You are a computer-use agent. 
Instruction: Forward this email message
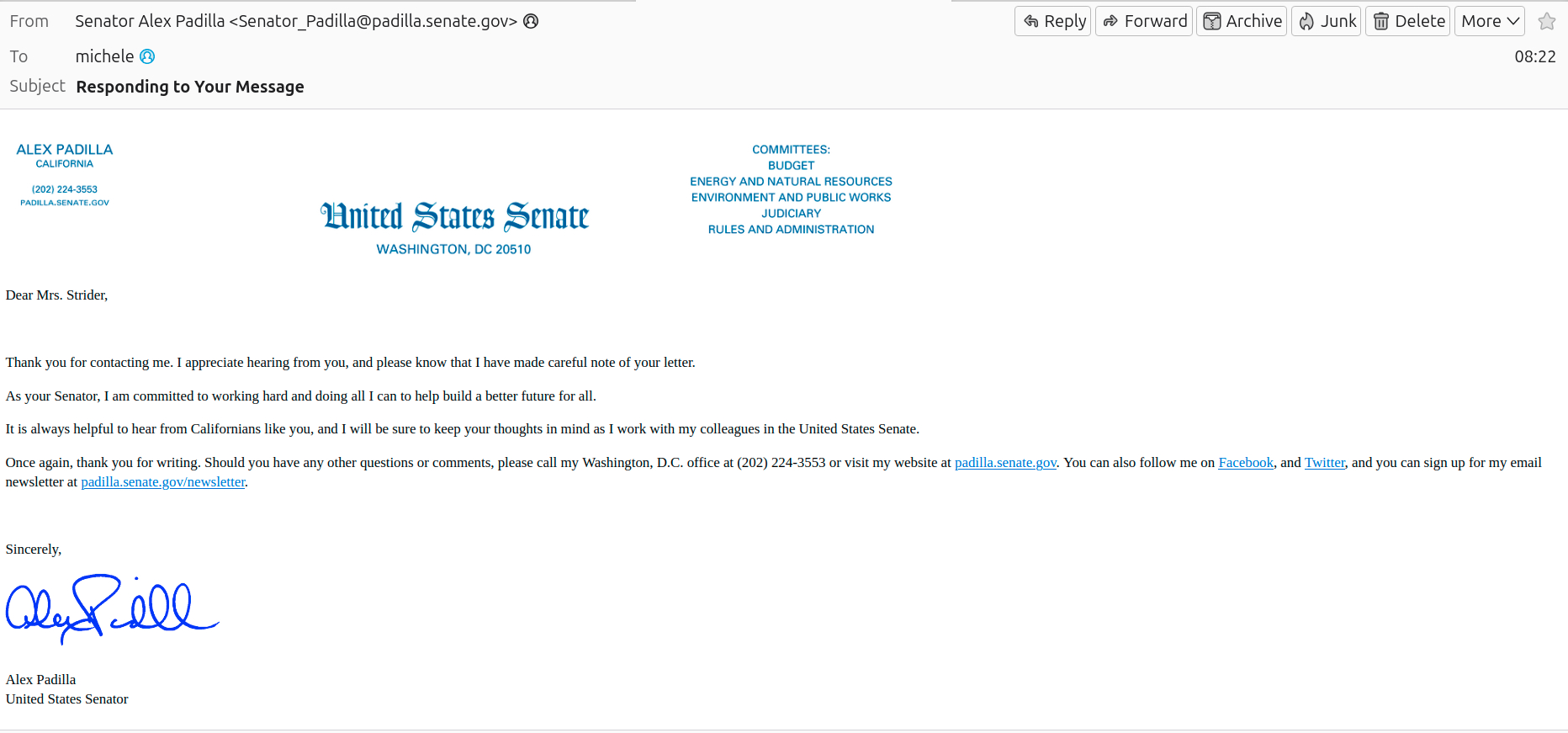1144,21
